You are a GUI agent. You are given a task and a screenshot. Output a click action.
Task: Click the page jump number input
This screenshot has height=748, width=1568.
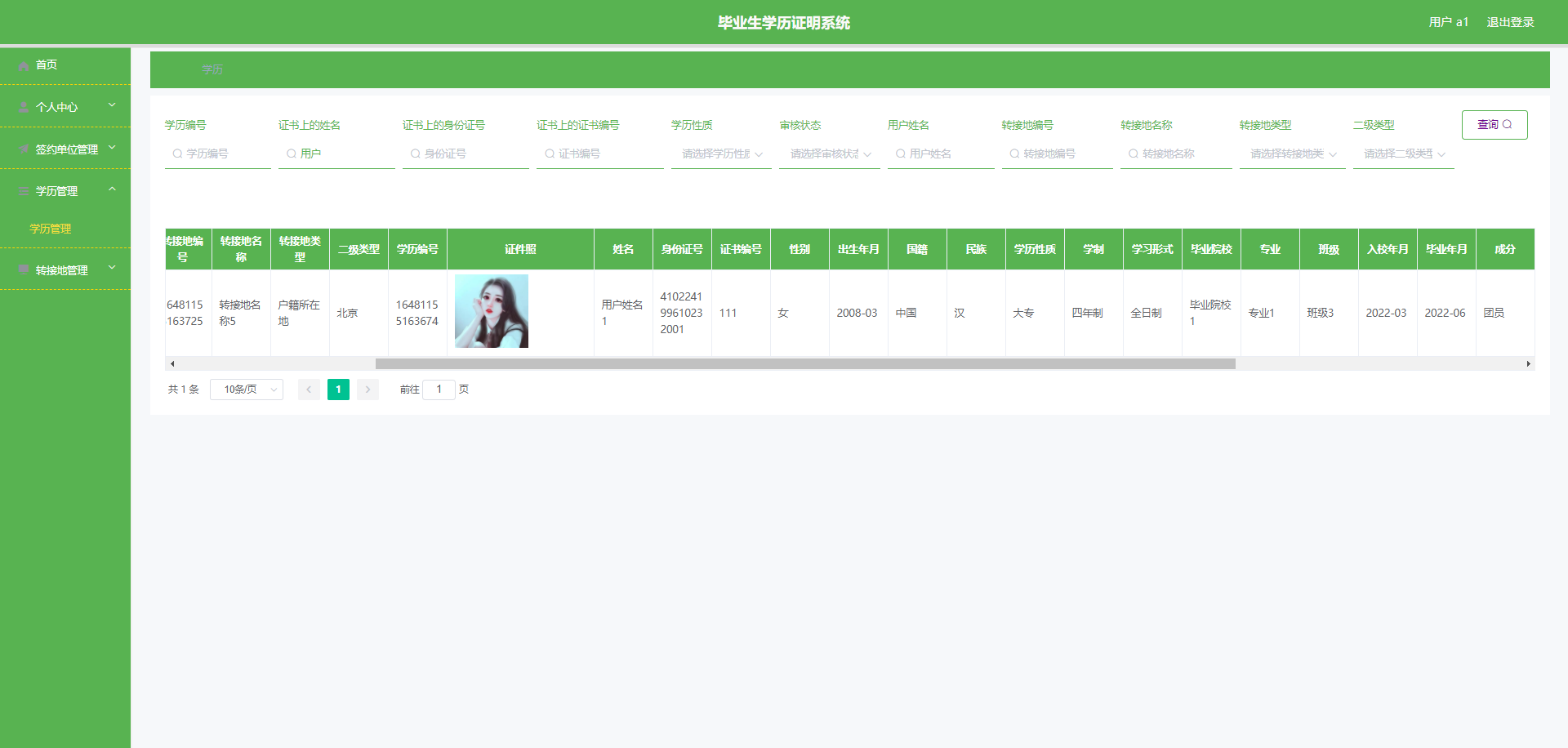click(439, 390)
